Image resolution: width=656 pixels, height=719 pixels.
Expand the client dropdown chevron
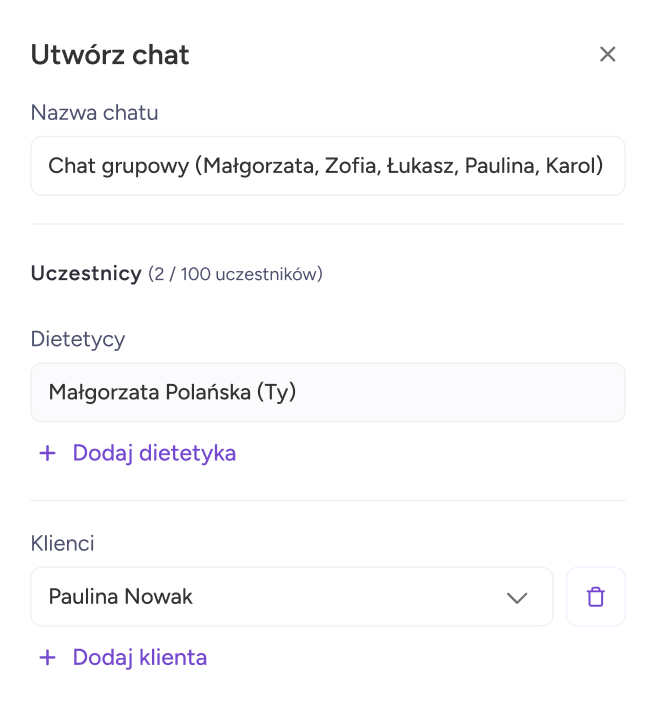pos(516,597)
